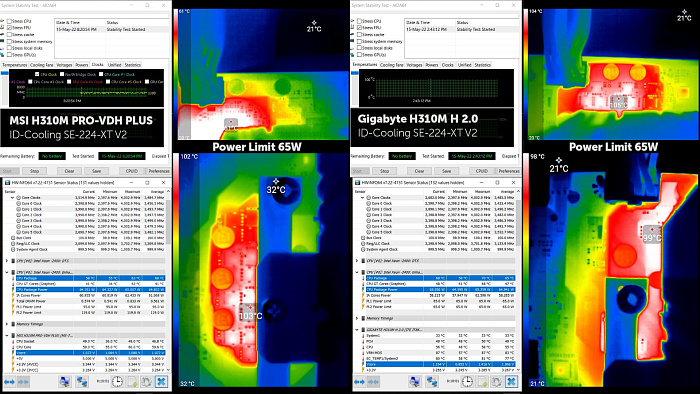The height and width of the screenshot is (394, 700).
Task: Click the clock icon in MSI HWiNFO toolbar
Action: click(117, 382)
